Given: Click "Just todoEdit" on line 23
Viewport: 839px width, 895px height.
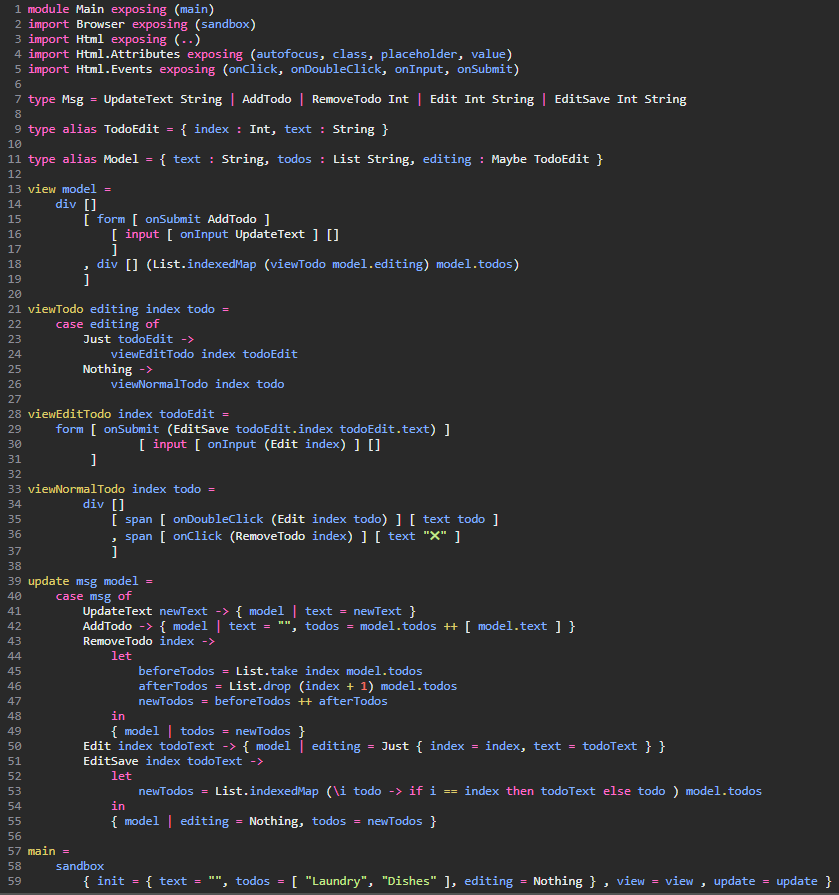Looking at the screenshot, I should (x=128, y=339).
